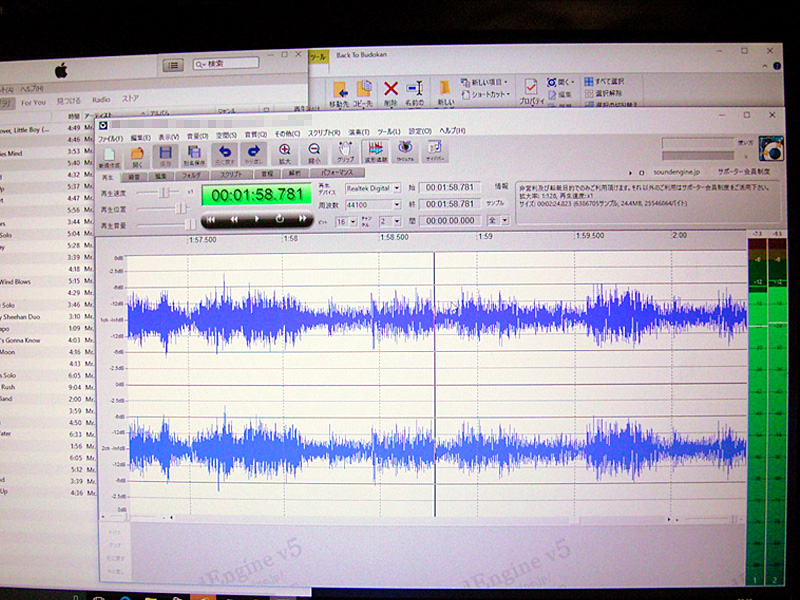The image size is (800, 600).
Task: Zoom in with the 拡大 magnifier icon
Action: [x=285, y=153]
